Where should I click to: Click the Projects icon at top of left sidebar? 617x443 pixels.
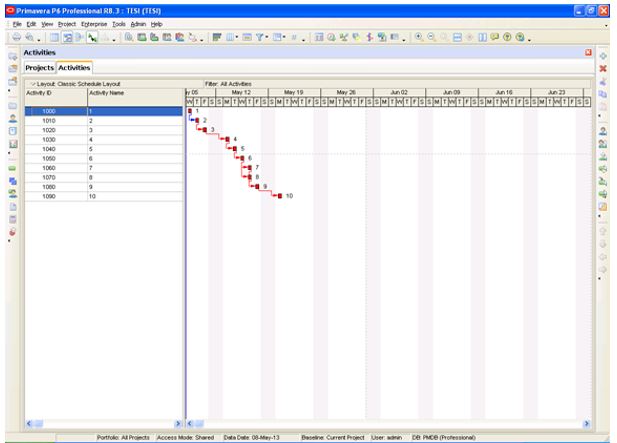coord(12,55)
